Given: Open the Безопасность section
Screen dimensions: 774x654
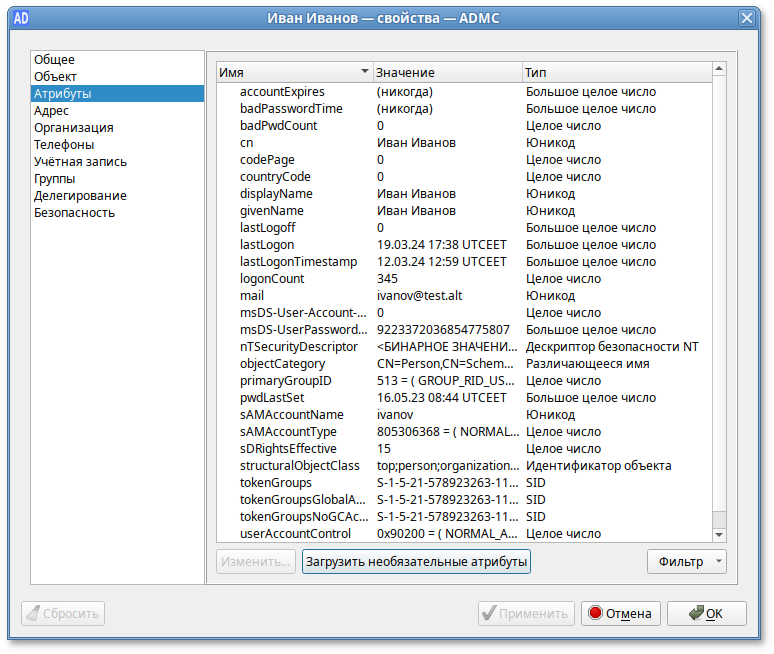Looking at the screenshot, I should (x=74, y=212).
